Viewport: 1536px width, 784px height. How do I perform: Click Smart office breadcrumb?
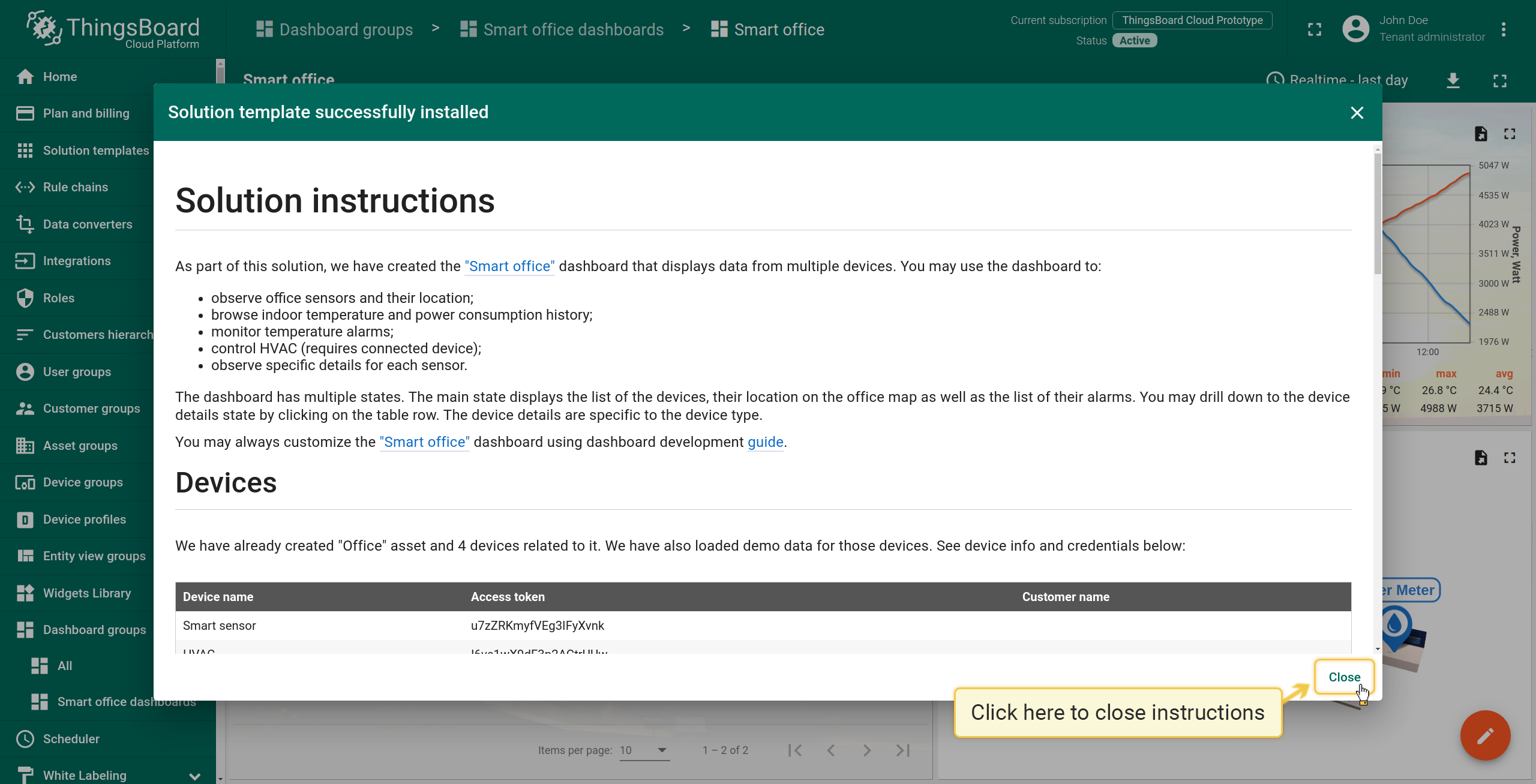coord(767,29)
